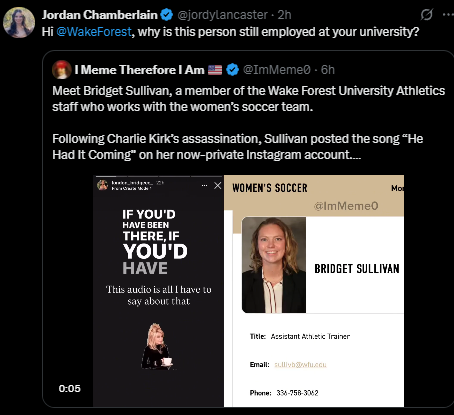Click the staff email address link

point(300,365)
